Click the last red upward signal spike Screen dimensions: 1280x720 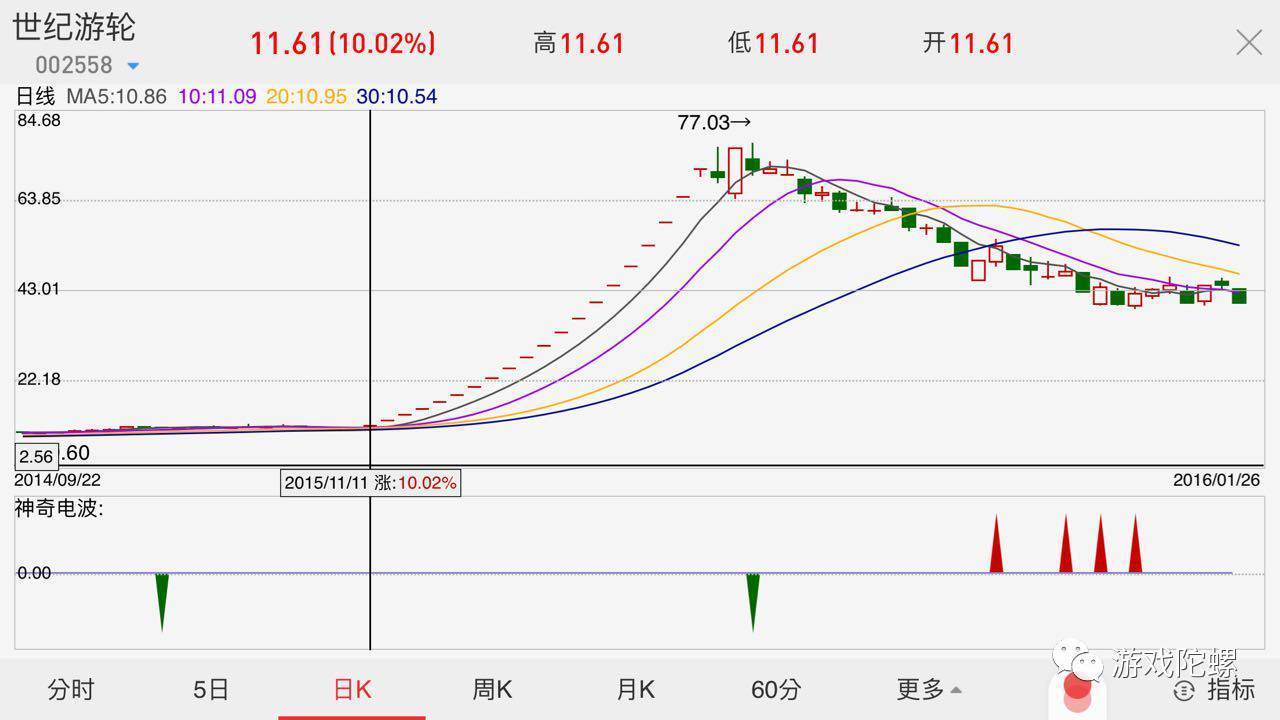[x=1135, y=544]
